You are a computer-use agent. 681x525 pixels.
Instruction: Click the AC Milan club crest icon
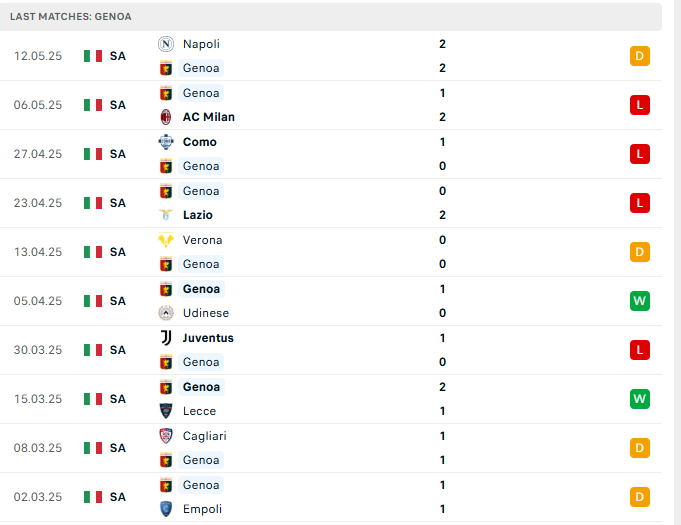pyautogui.click(x=165, y=117)
